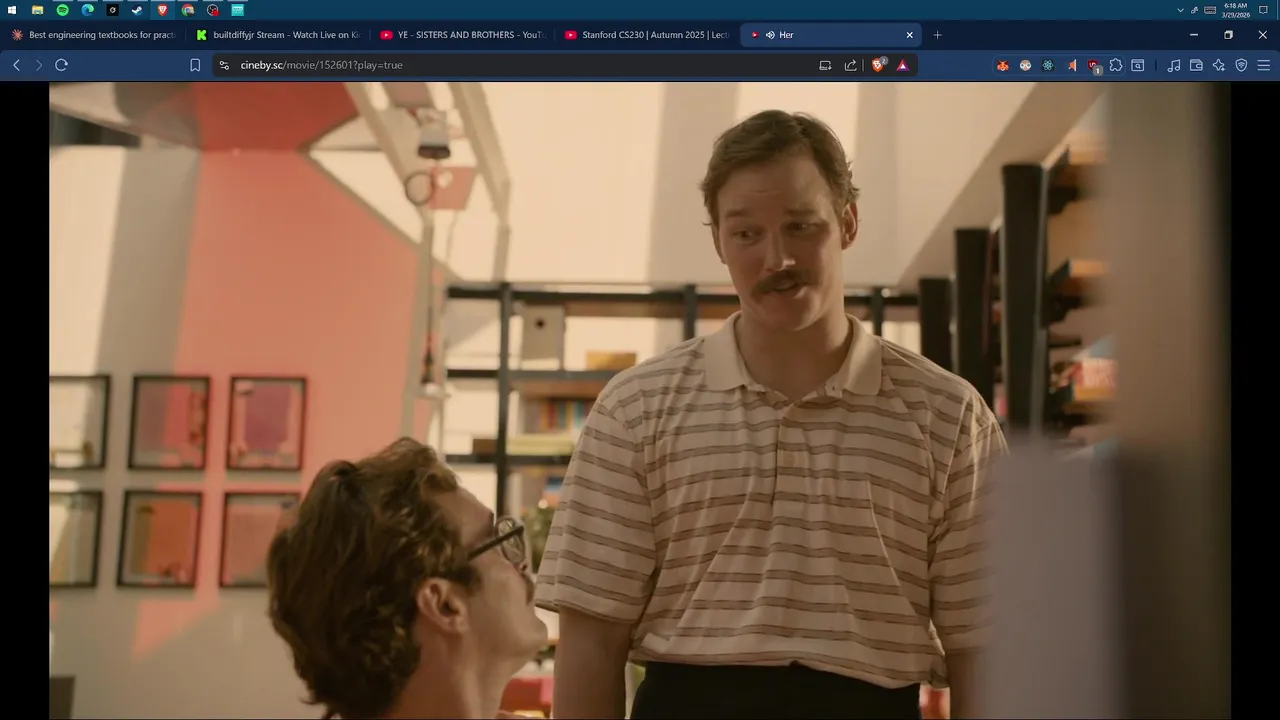Open the React Developer Tools extension
Viewport: 1280px width, 720px height.
click(x=1047, y=65)
